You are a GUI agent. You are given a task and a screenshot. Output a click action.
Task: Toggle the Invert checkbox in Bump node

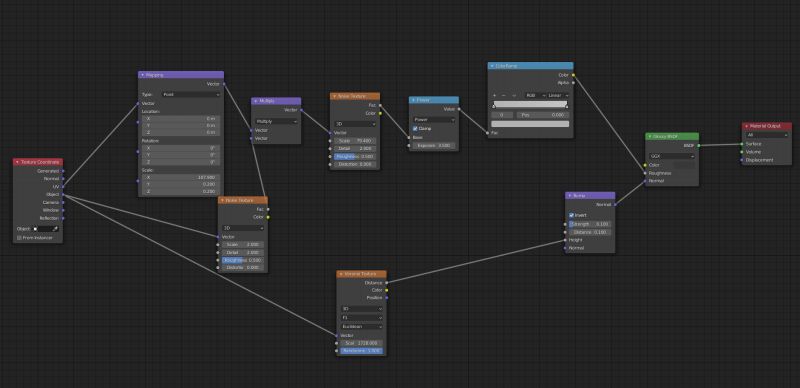571,215
